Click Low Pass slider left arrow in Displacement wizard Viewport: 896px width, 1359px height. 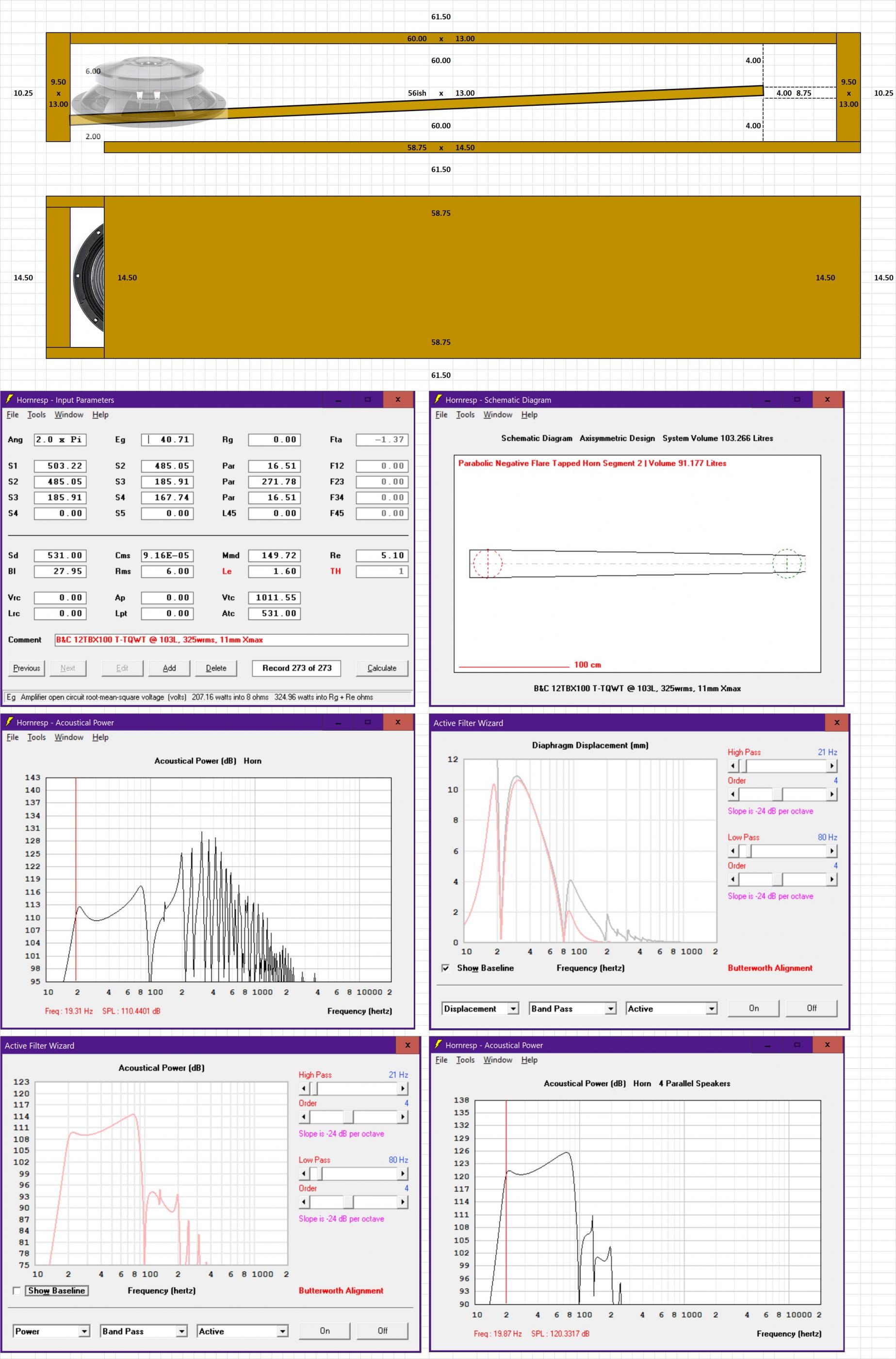(x=733, y=851)
